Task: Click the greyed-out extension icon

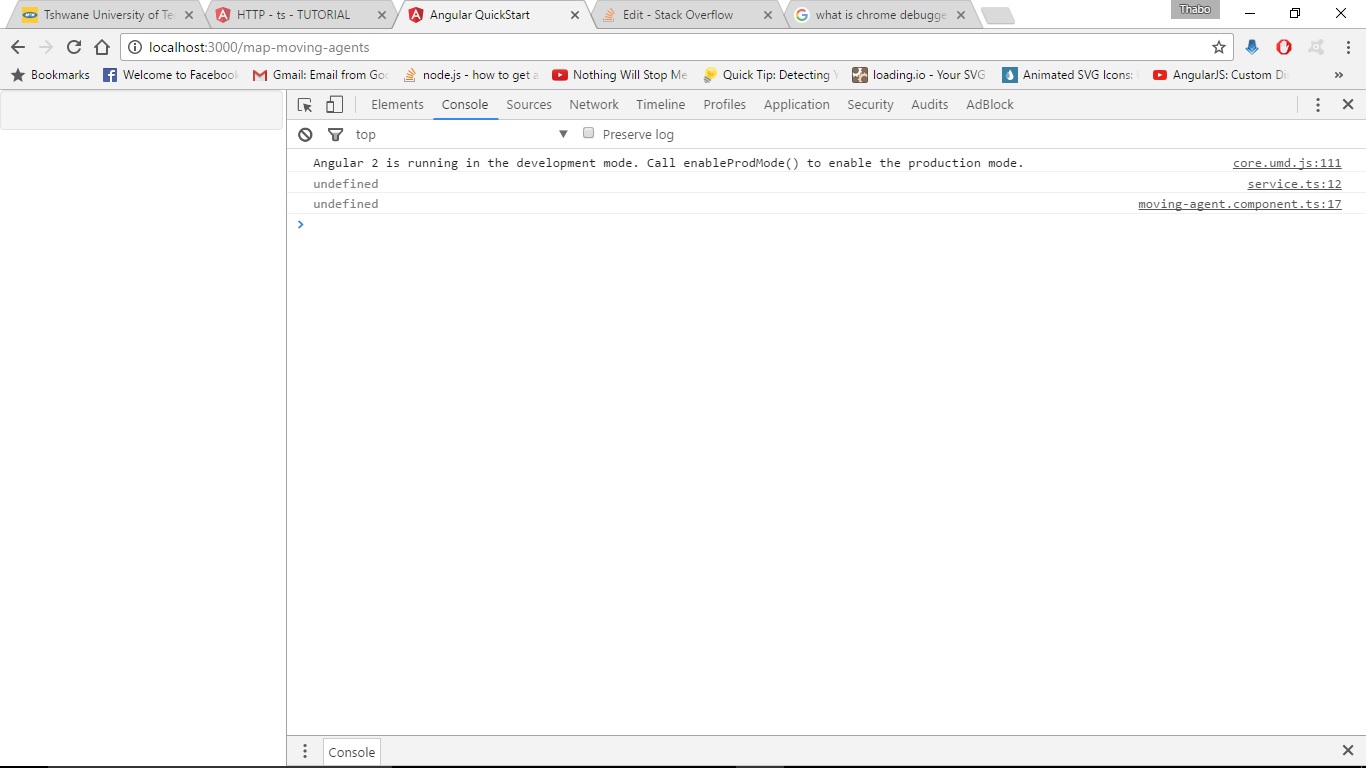Action: [1317, 47]
